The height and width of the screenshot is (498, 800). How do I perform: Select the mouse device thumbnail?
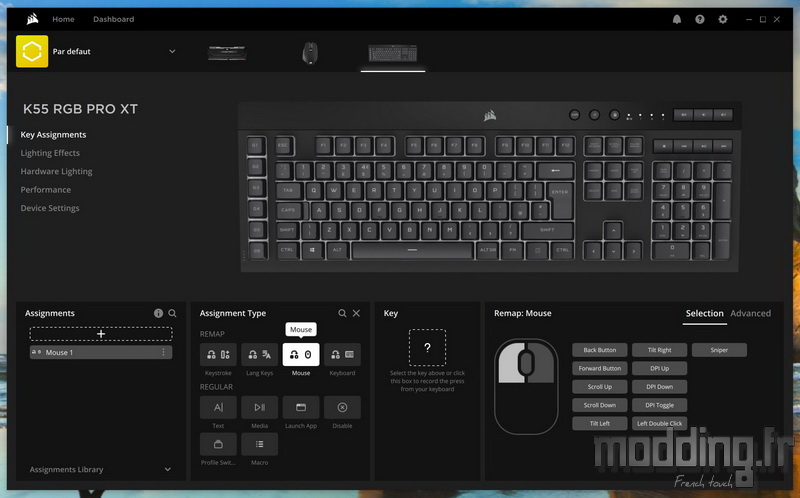[x=310, y=53]
